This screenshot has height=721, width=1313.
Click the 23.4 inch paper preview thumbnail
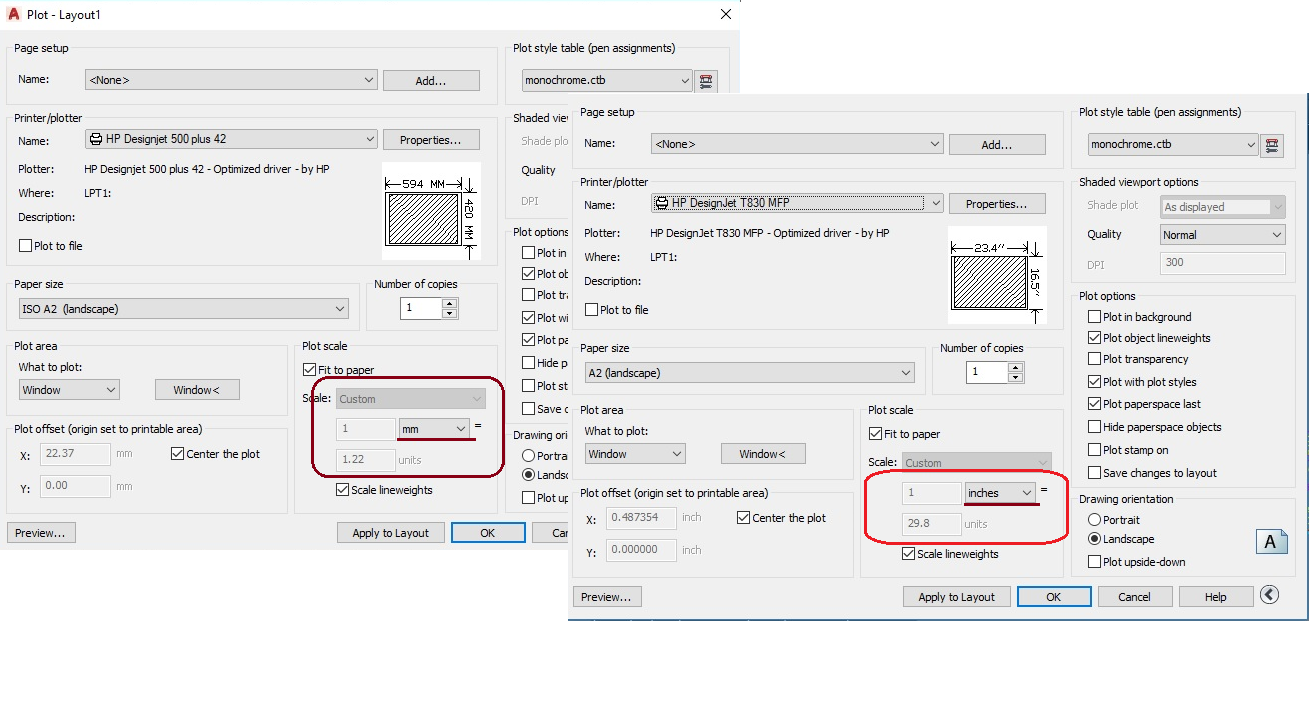pyautogui.click(x=996, y=275)
